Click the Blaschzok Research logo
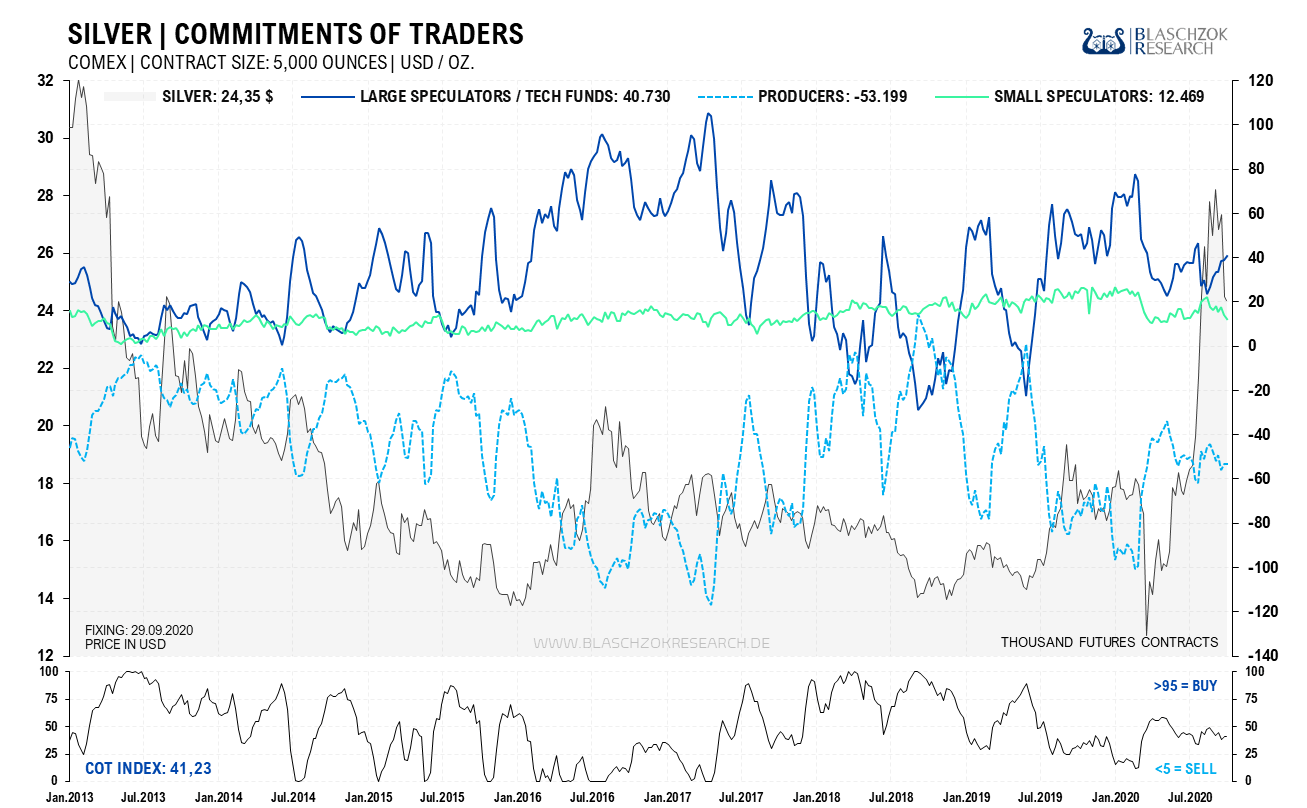Viewport: 1307px width, 808px height. [x=1154, y=41]
